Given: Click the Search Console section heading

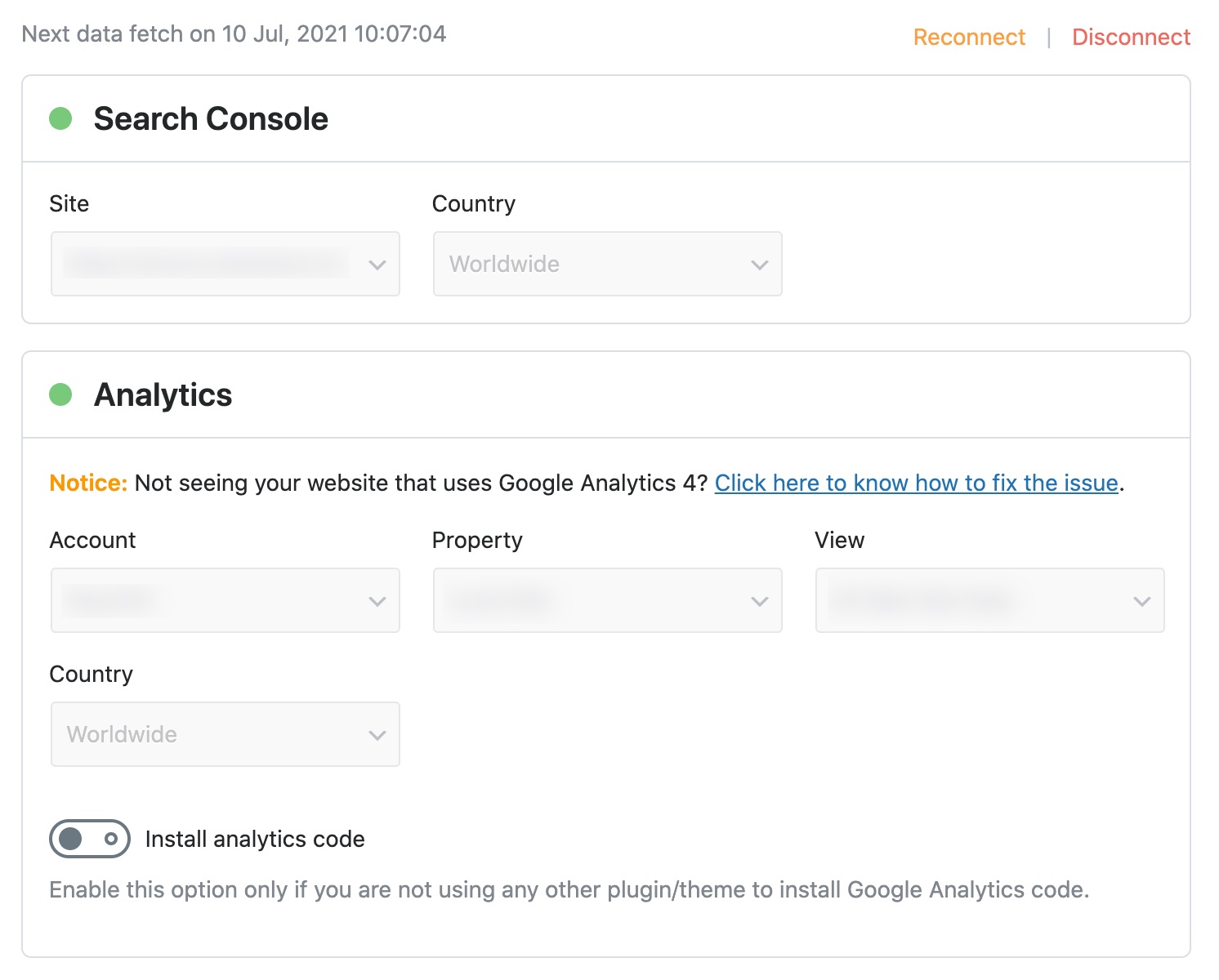Looking at the screenshot, I should [x=211, y=119].
